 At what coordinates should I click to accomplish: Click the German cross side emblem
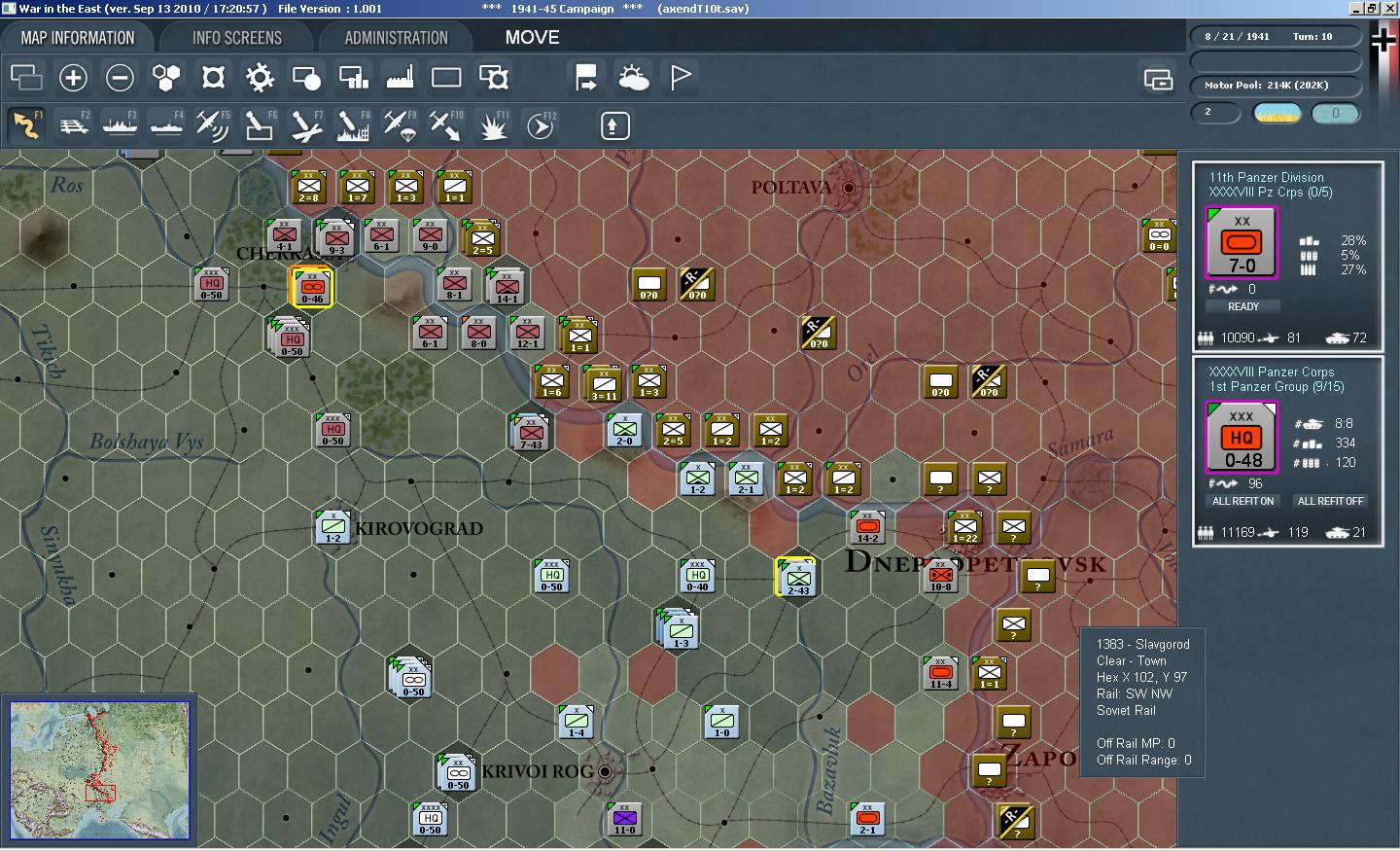point(1383,41)
